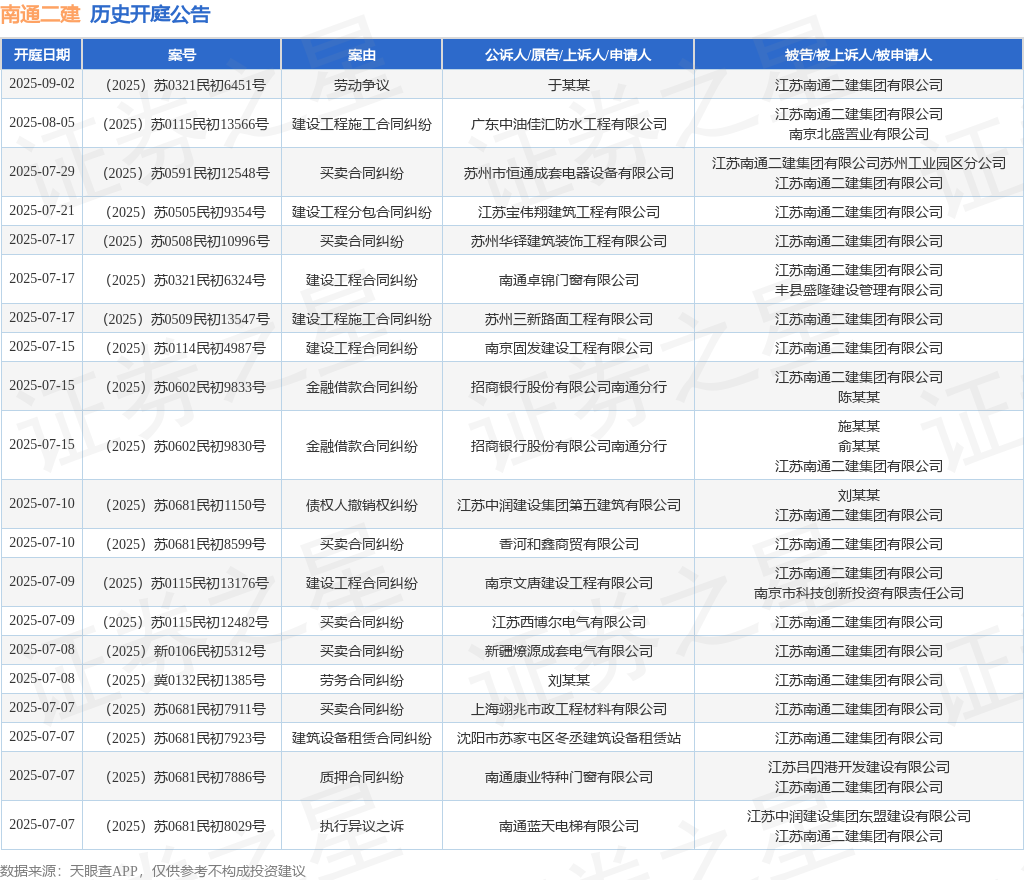Click plaintiff 上海翊兆市政工程材料有限公司
Screen dimensions: 1024x880
coord(568,709)
